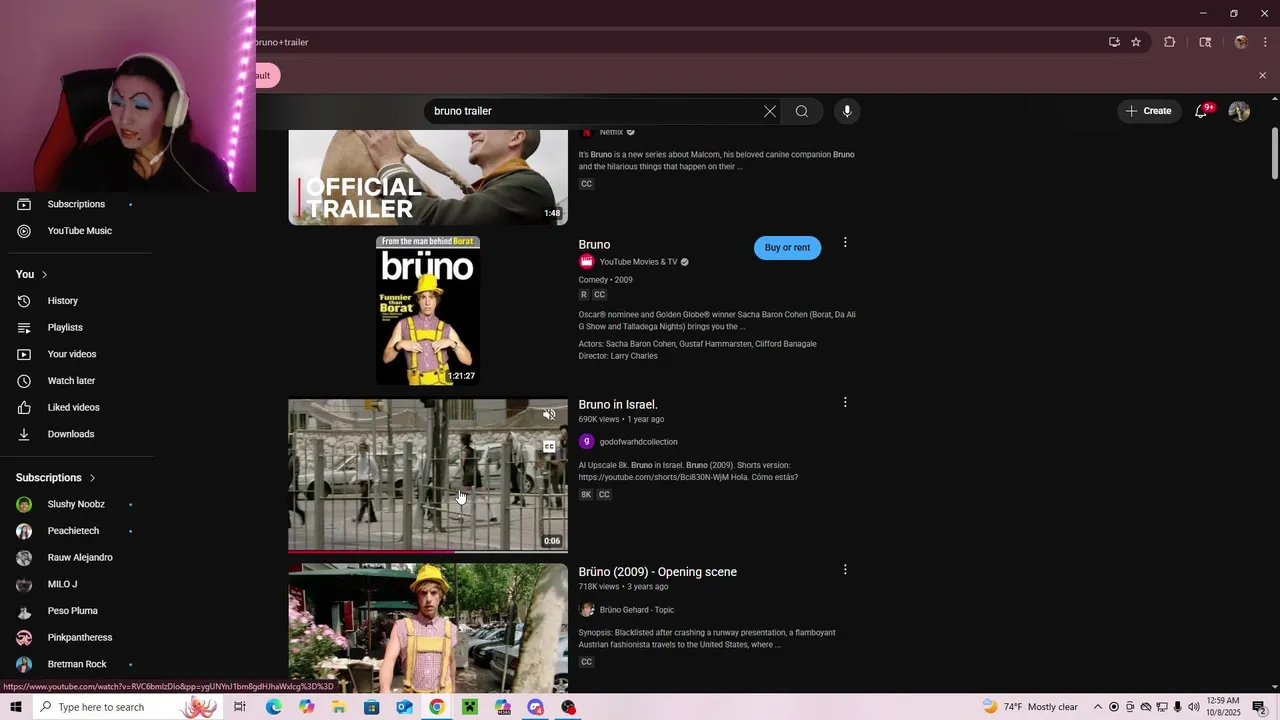The width and height of the screenshot is (1280, 720).
Task: Go to Subscriptions in the sidebar
Action: click(x=76, y=204)
